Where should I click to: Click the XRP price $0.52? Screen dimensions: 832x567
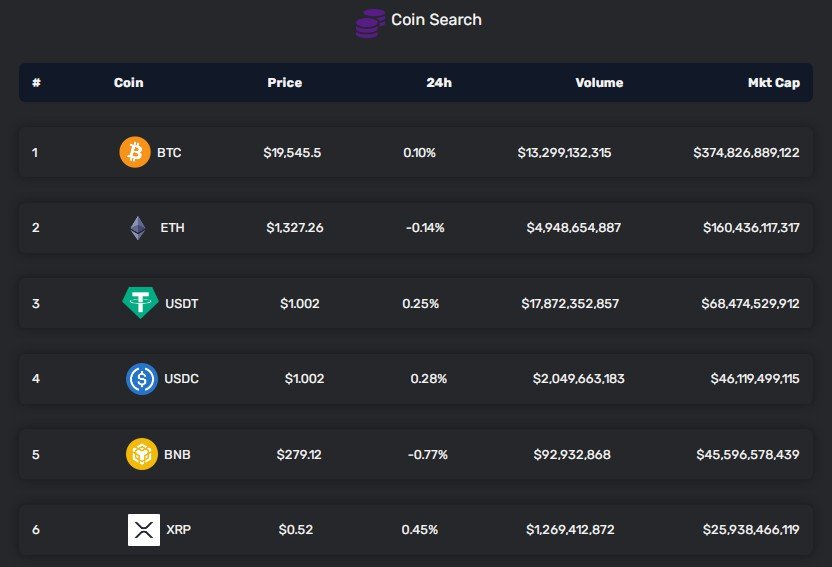(x=296, y=529)
